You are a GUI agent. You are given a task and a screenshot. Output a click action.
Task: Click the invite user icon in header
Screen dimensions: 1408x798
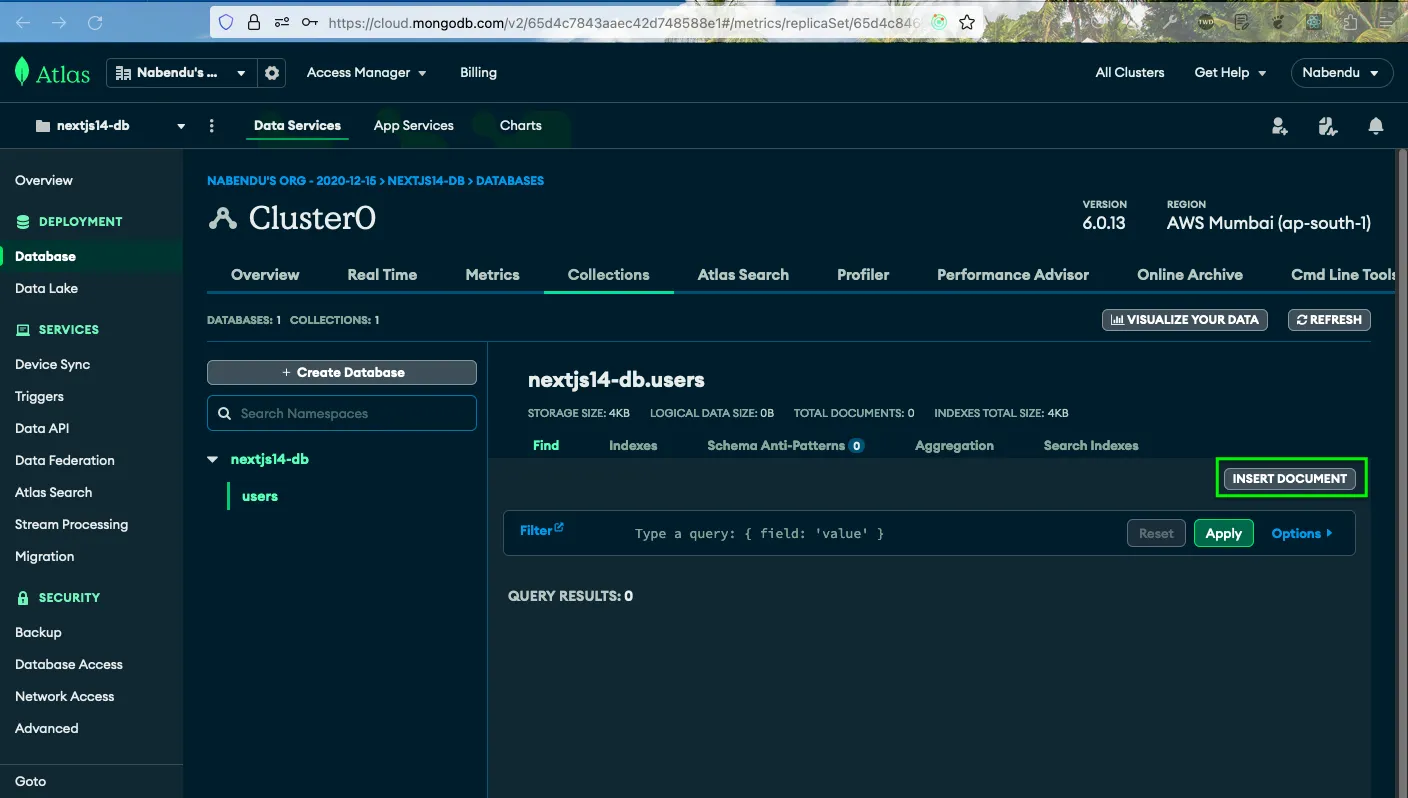pyautogui.click(x=1279, y=126)
